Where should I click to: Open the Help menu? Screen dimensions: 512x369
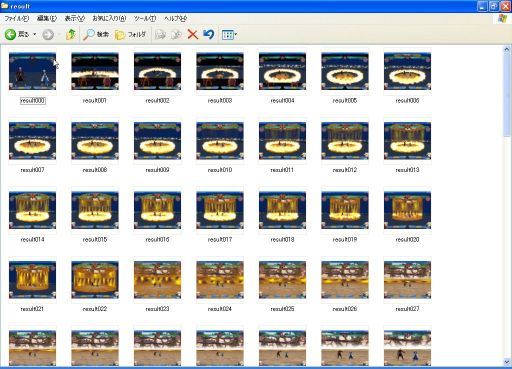point(175,19)
